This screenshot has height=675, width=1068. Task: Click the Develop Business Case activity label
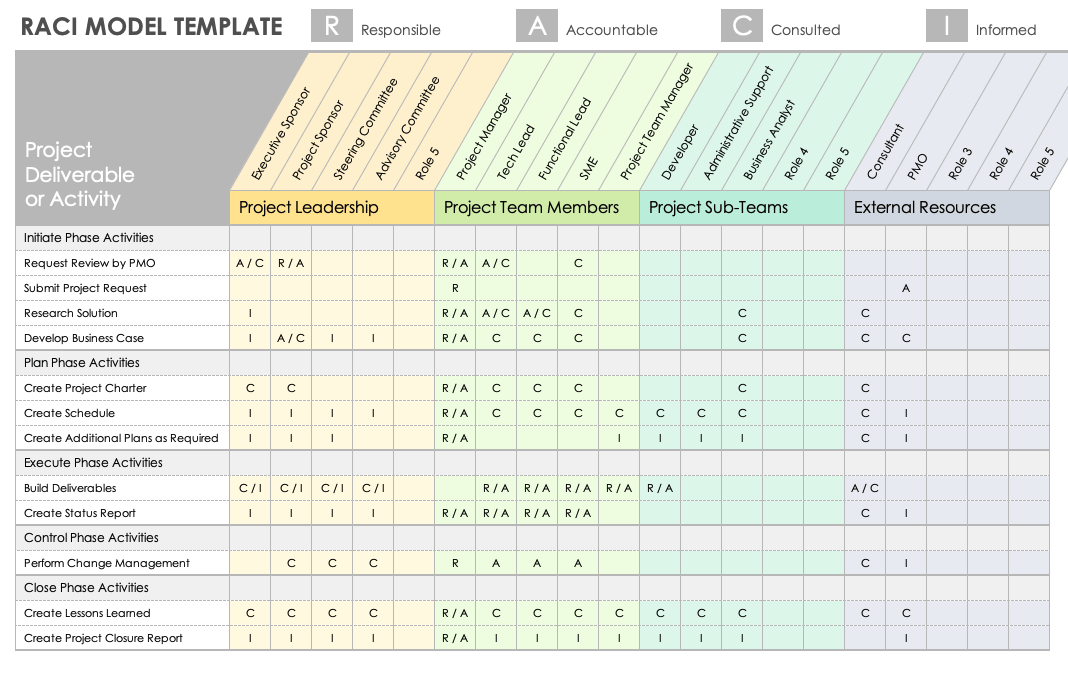pos(84,338)
